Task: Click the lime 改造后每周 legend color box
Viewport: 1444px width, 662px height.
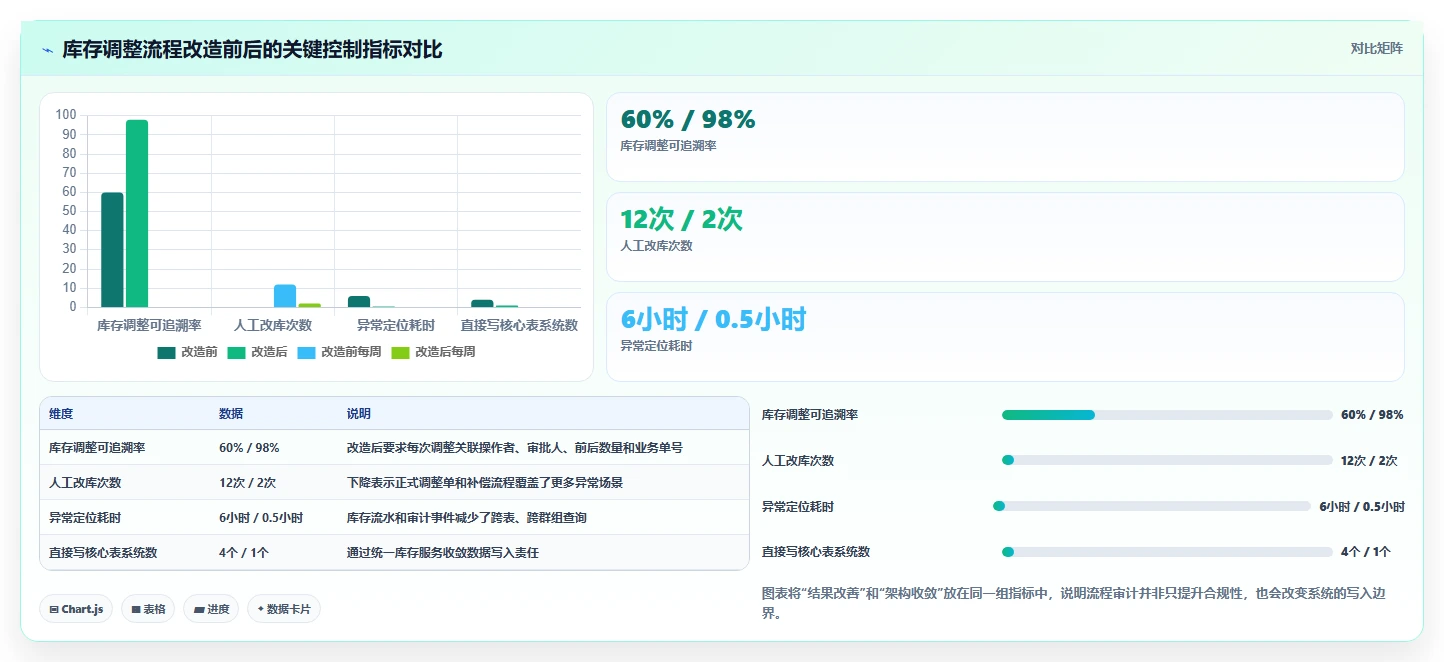Action: pyautogui.click(x=401, y=352)
